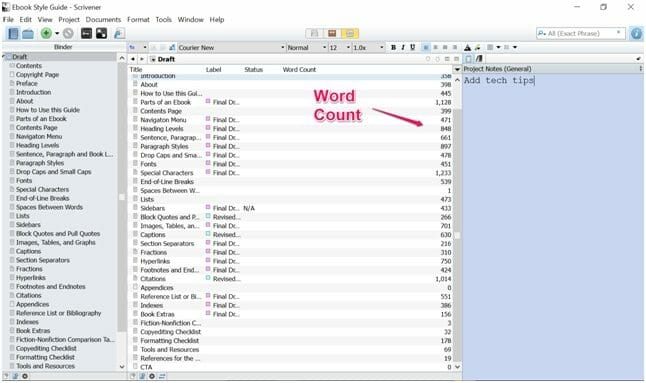
Task: Switch to Corkboard view mode
Action: pos(332,33)
